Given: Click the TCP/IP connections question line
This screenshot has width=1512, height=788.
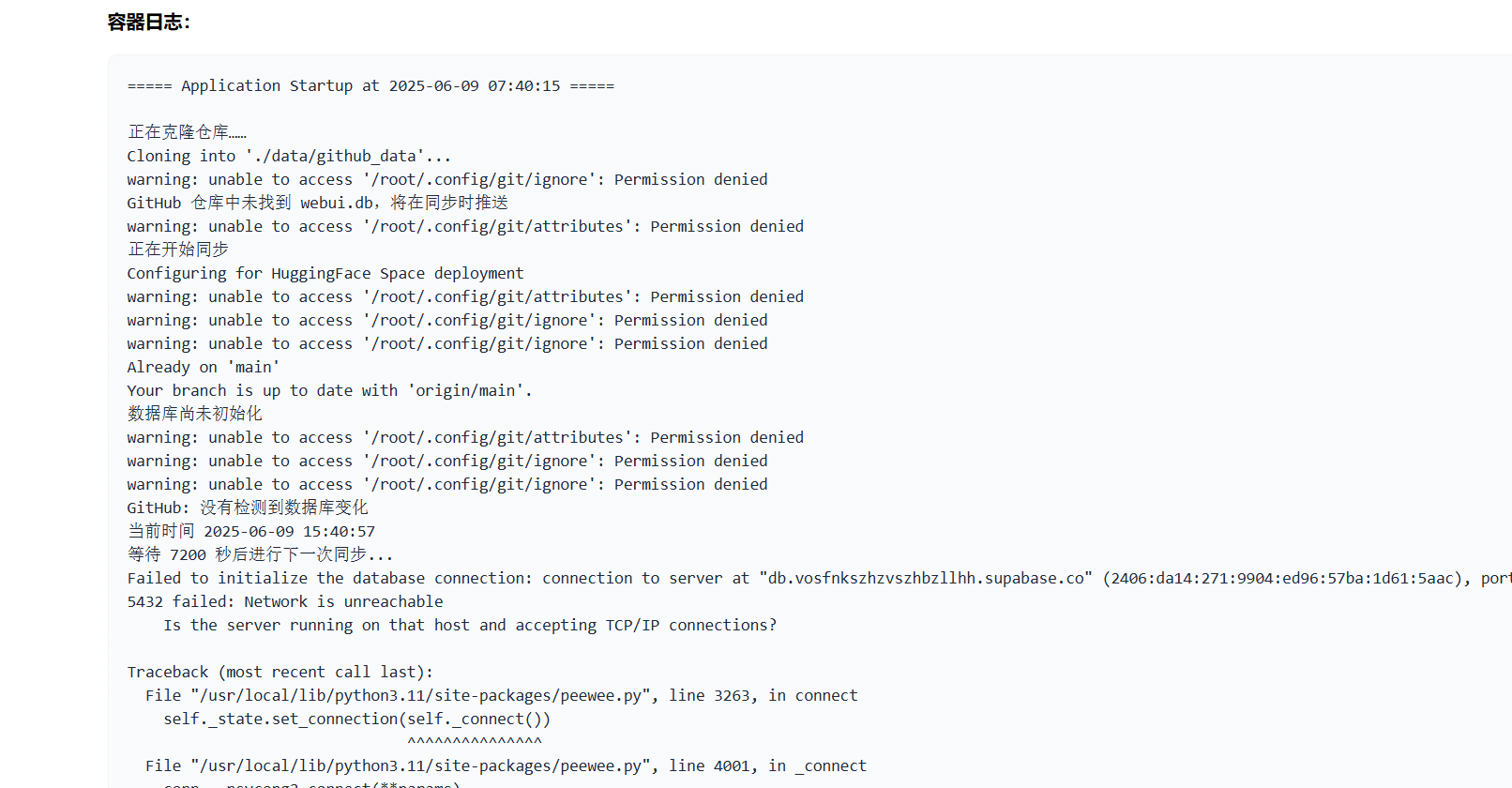Looking at the screenshot, I should (470, 625).
